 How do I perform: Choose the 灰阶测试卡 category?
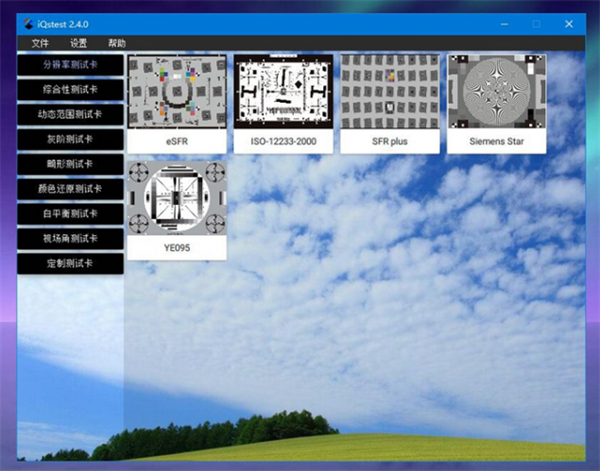pyautogui.click(x=70, y=140)
